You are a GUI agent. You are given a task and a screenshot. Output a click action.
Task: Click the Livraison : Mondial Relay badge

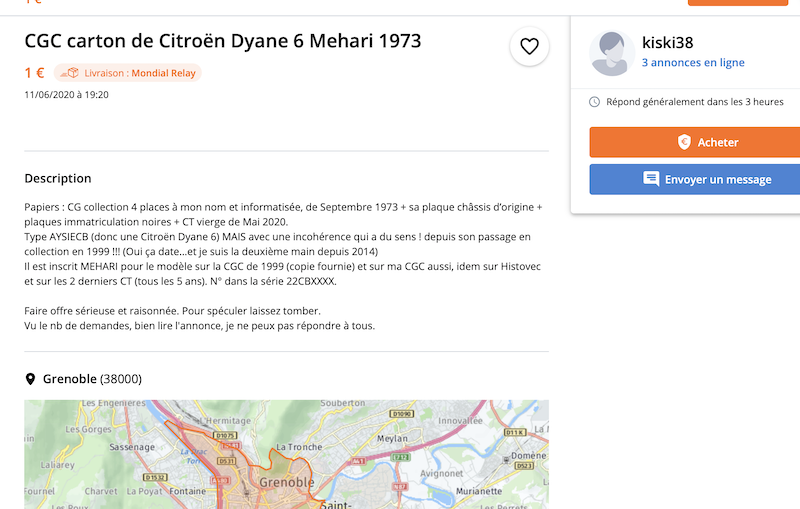[128, 73]
